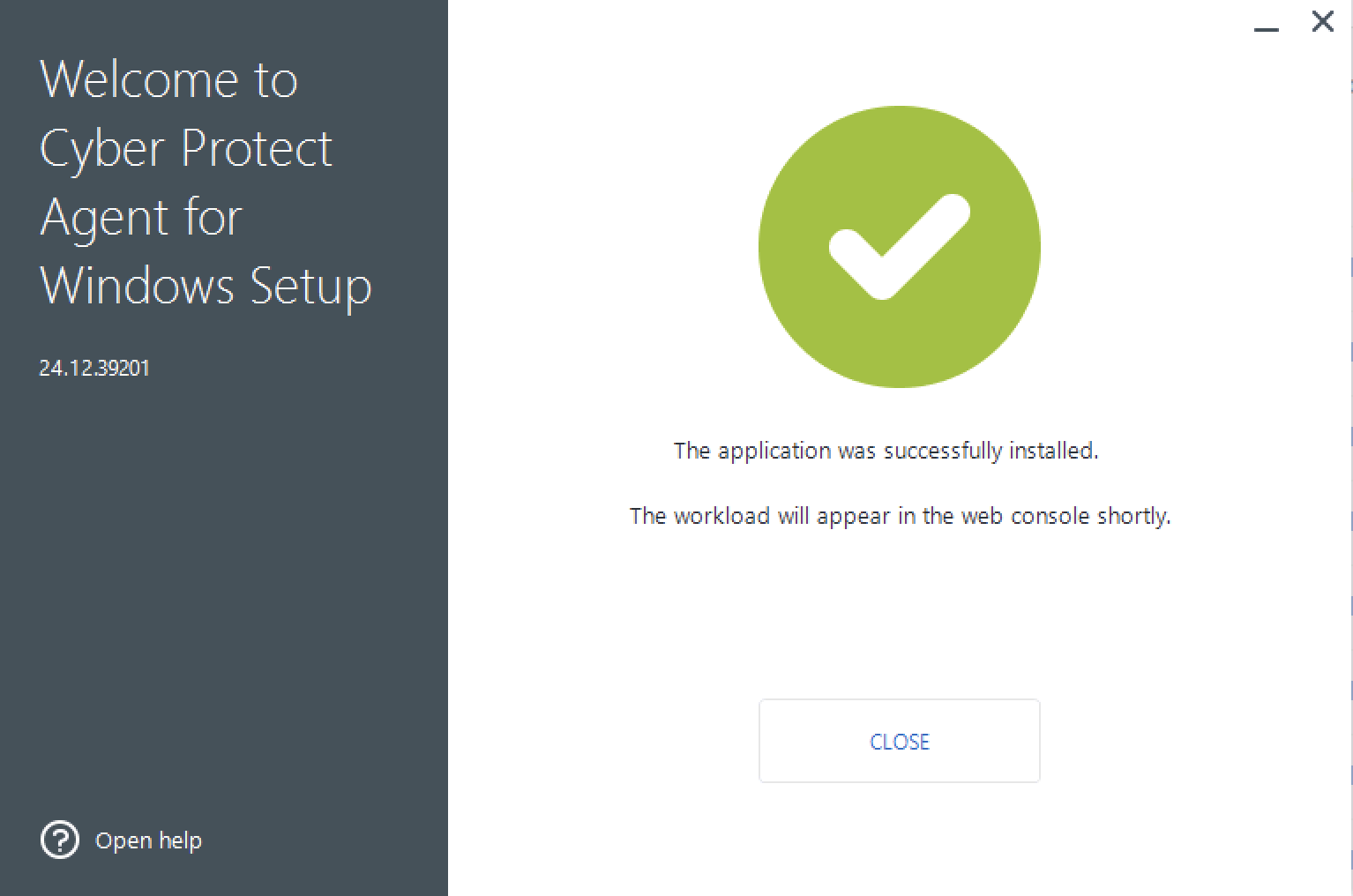Image resolution: width=1353 pixels, height=896 pixels.
Task: Click blank white area above CLOSE button
Action: pos(900,617)
